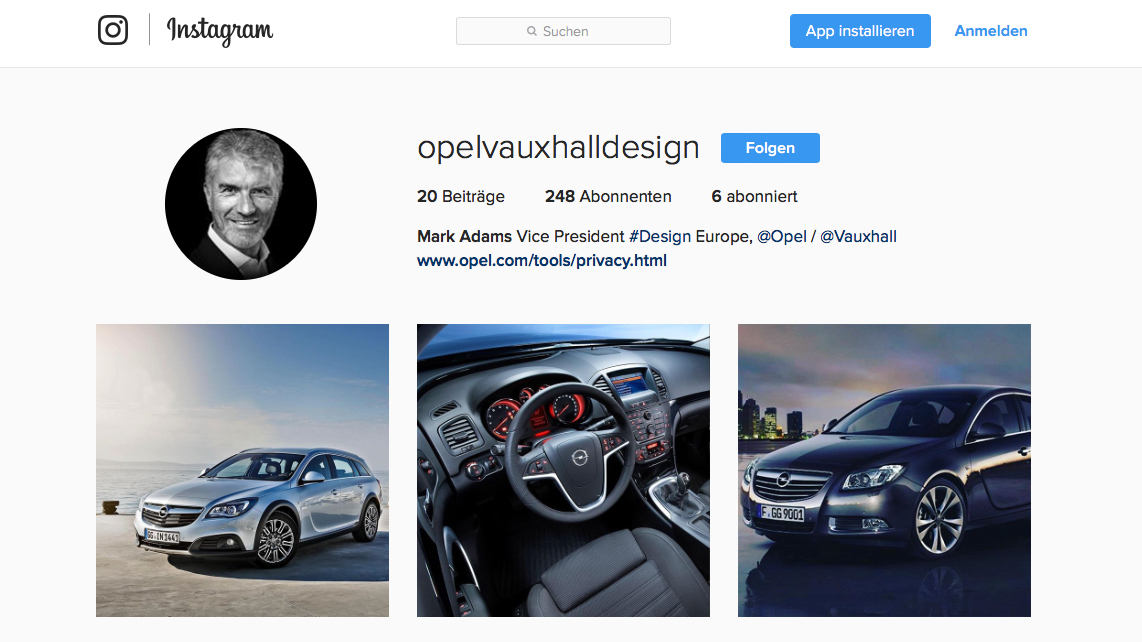The height and width of the screenshot is (642, 1142).
Task: Open the 248 Abonnenten followers list
Action: (608, 197)
